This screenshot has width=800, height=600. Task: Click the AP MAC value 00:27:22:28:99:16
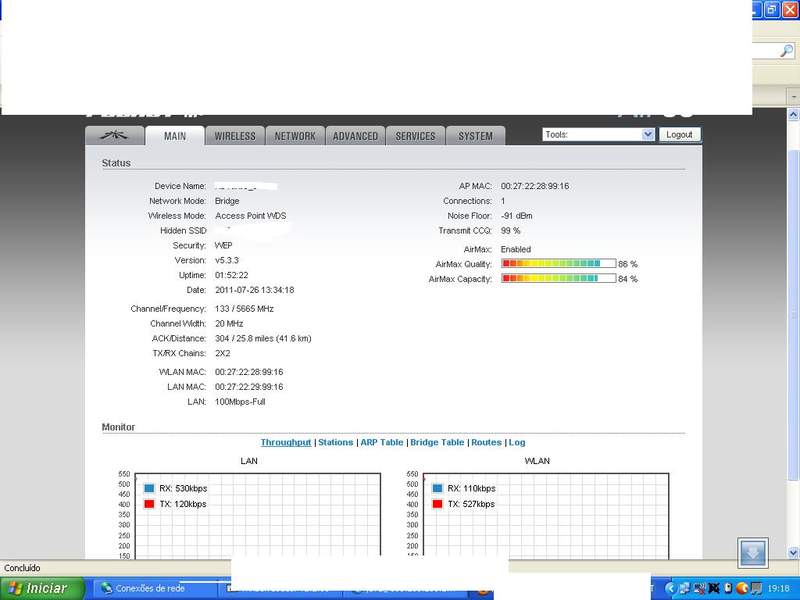point(535,186)
